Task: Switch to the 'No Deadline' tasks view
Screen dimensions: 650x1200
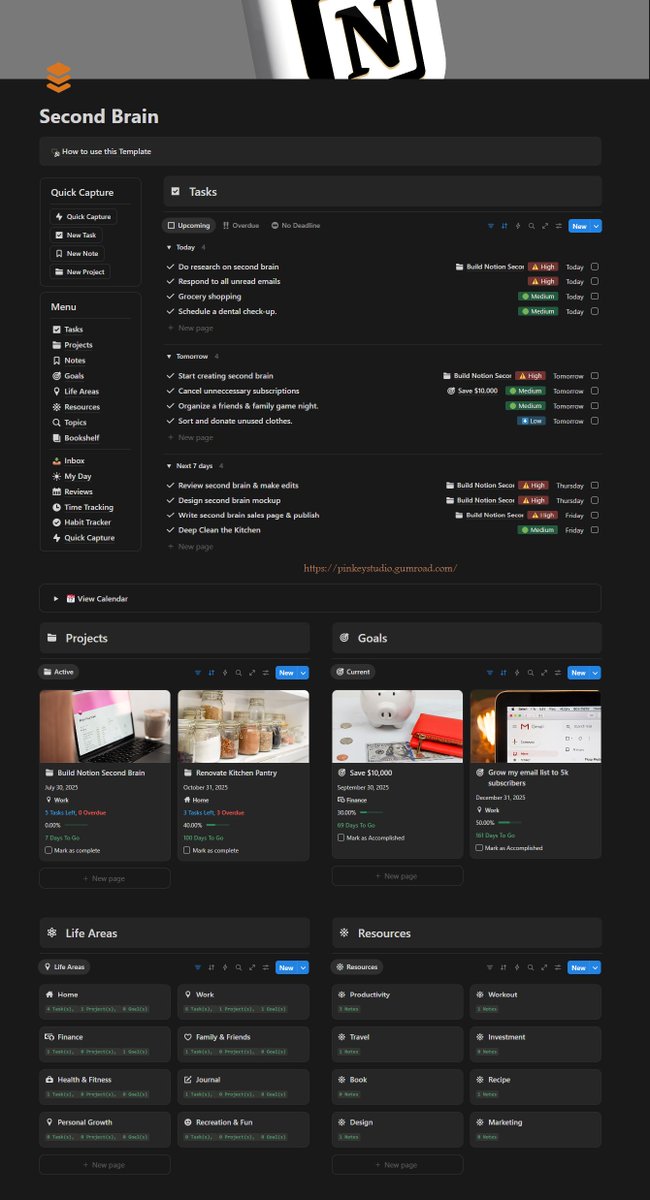Action: point(297,226)
